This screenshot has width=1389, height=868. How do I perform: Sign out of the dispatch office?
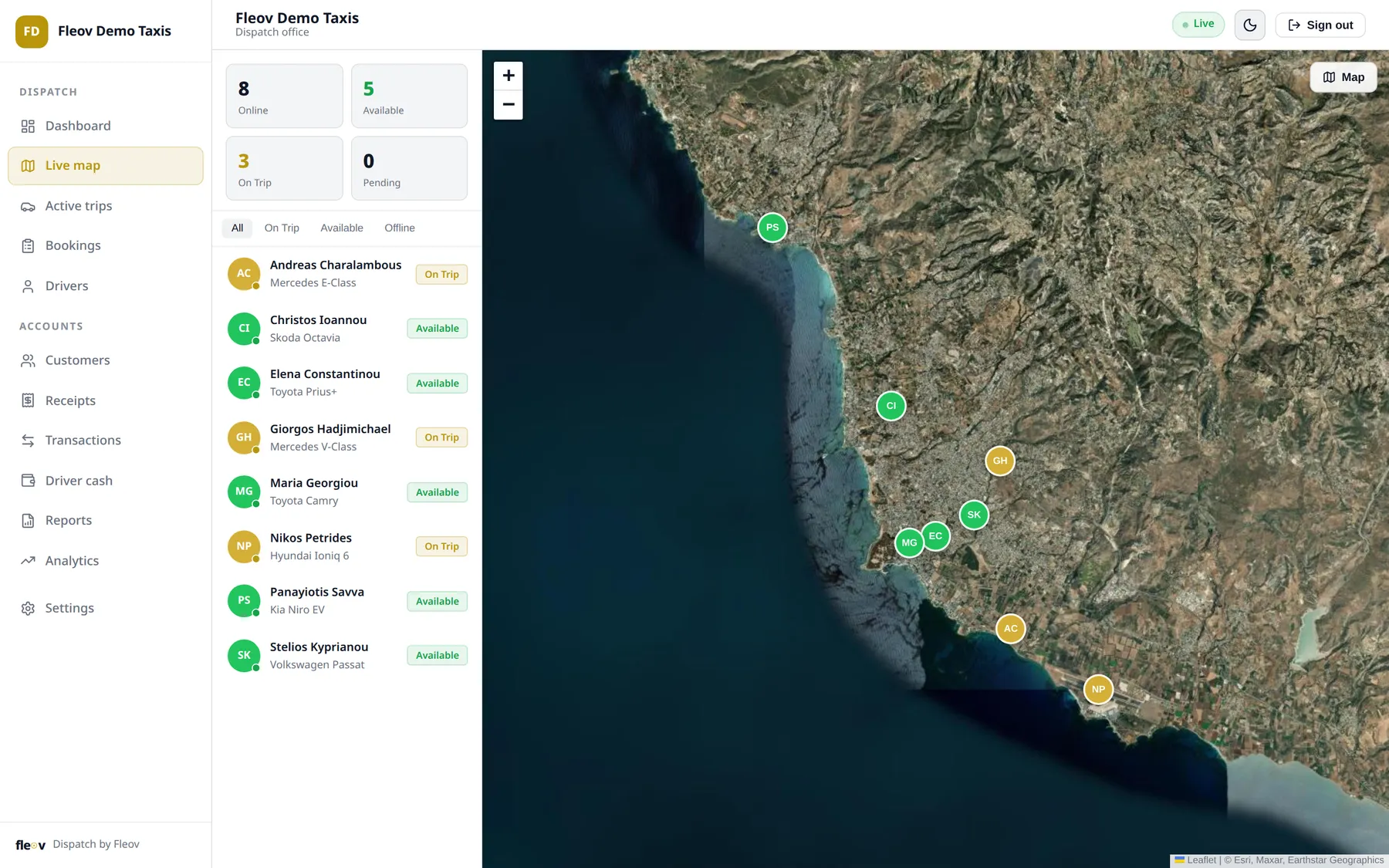click(x=1320, y=25)
